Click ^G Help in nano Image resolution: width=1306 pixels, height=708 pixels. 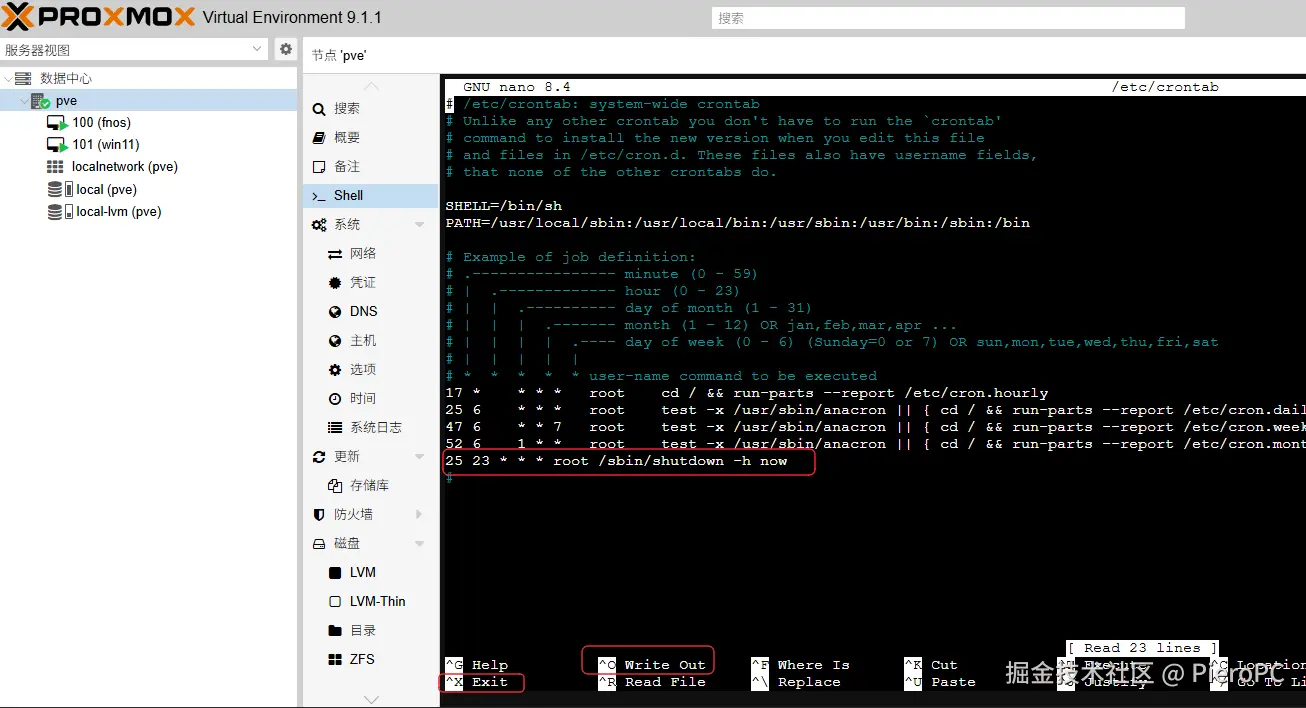pyautogui.click(x=476, y=665)
